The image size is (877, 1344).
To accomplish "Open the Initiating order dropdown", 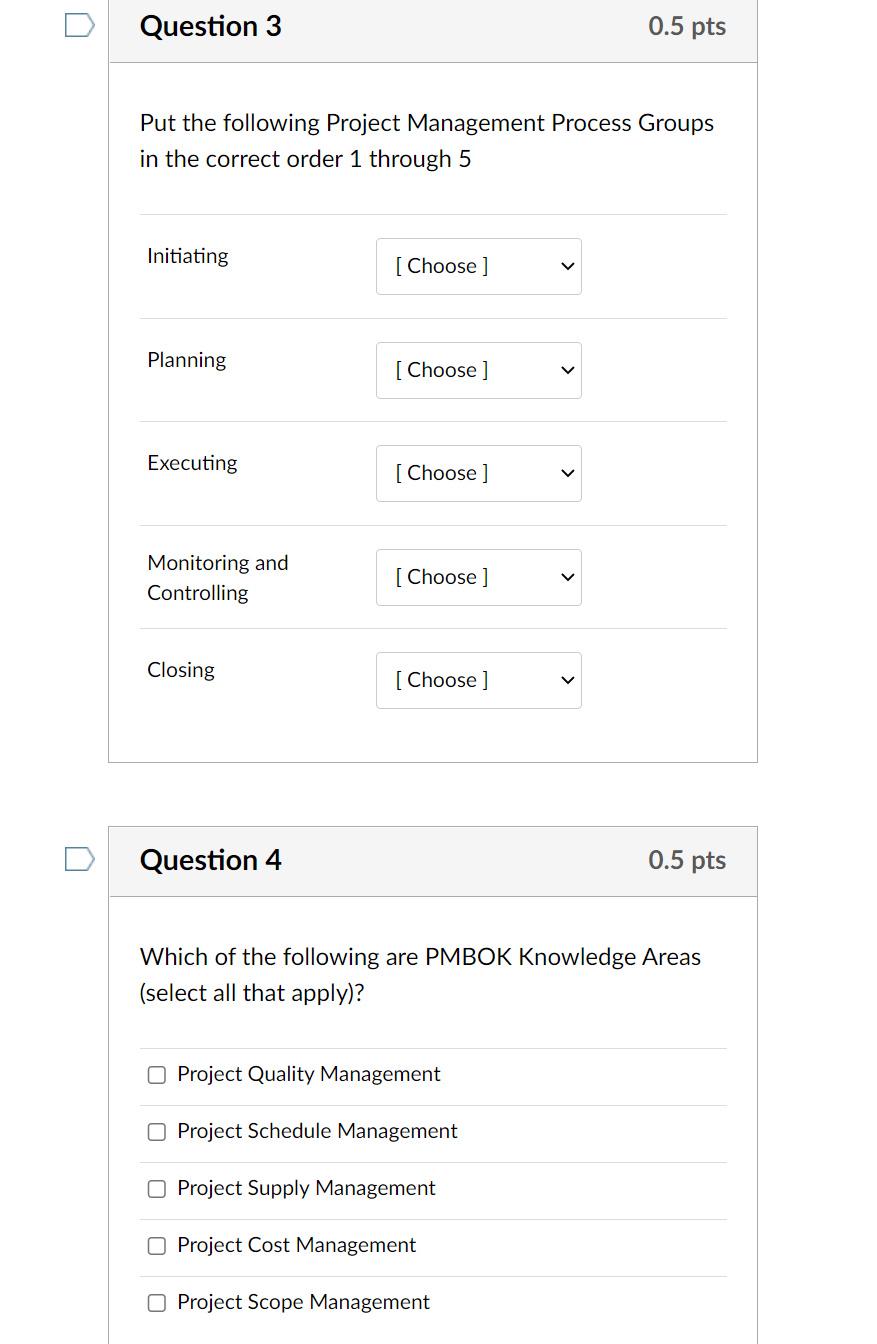I will coord(478,266).
